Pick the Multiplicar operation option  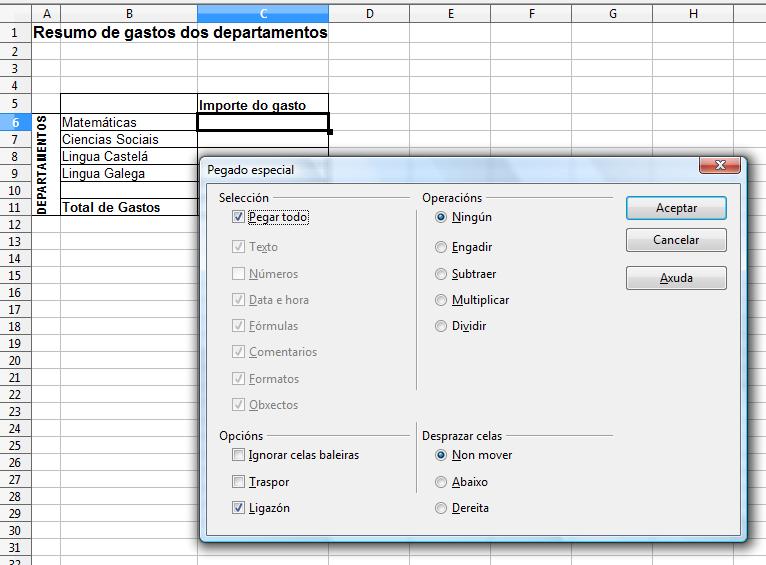pos(441,300)
